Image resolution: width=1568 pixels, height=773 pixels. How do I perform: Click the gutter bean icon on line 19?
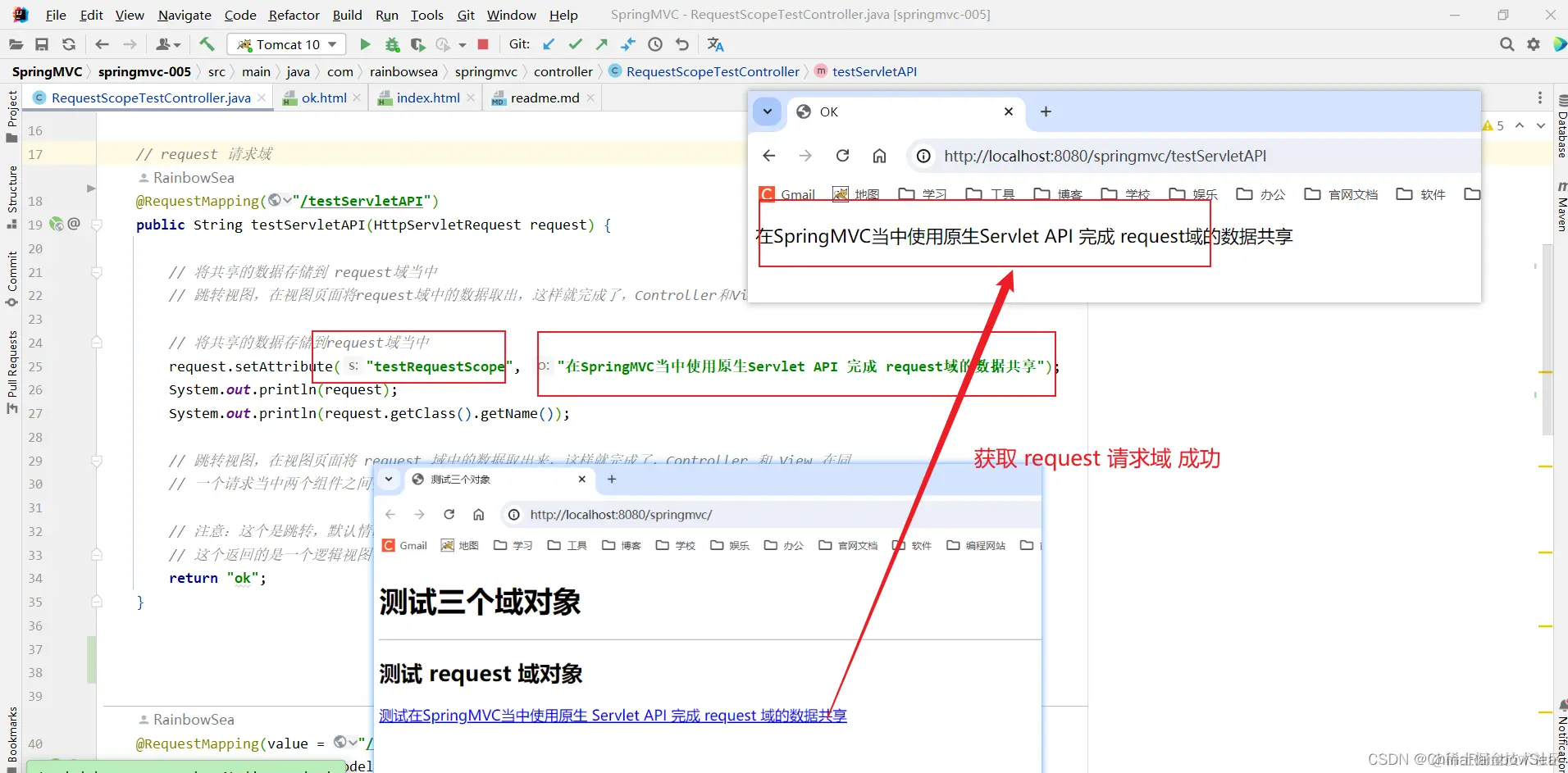click(57, 224)
